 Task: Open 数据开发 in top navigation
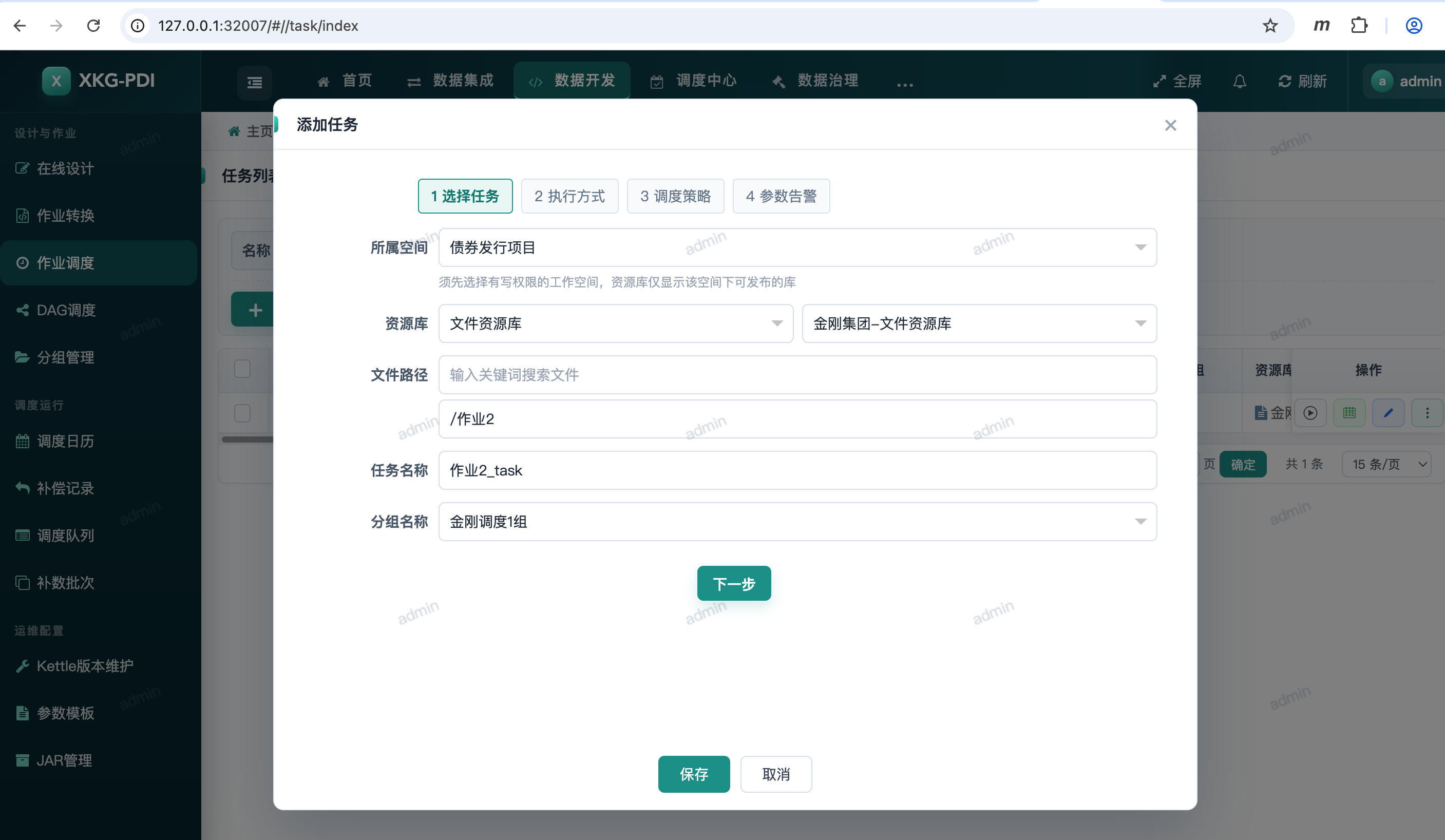click(572, 81)
